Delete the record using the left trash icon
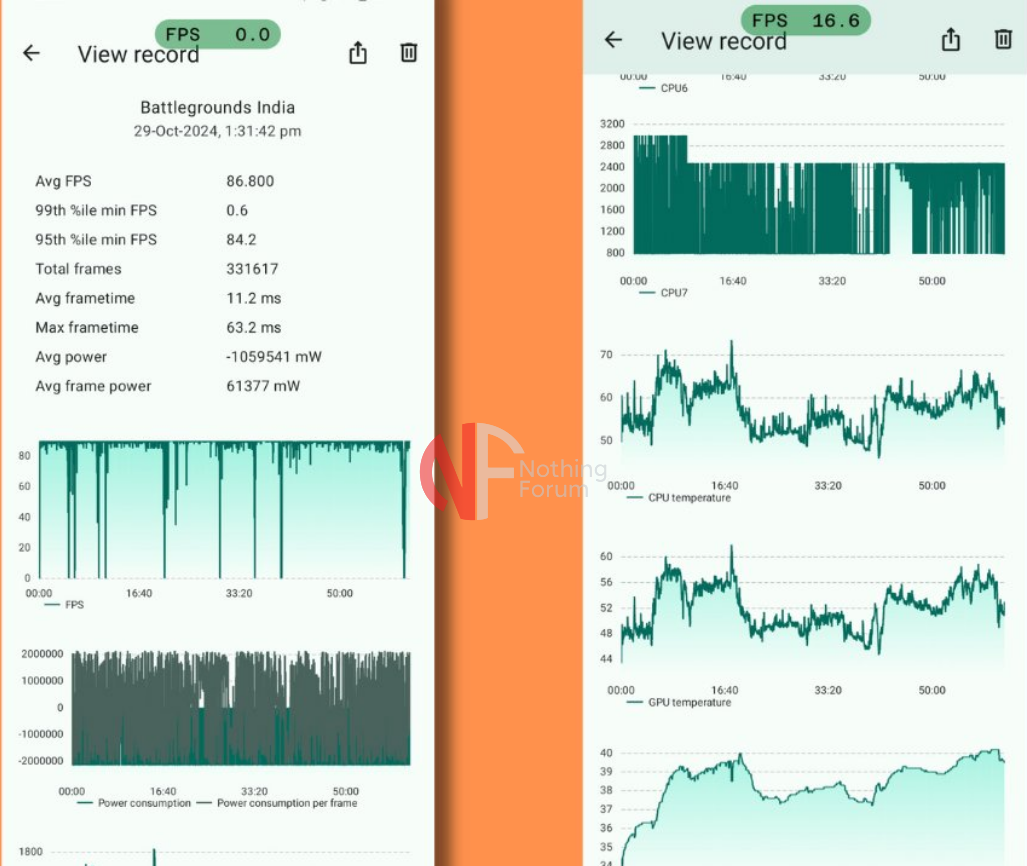 (x=408, y=53)
